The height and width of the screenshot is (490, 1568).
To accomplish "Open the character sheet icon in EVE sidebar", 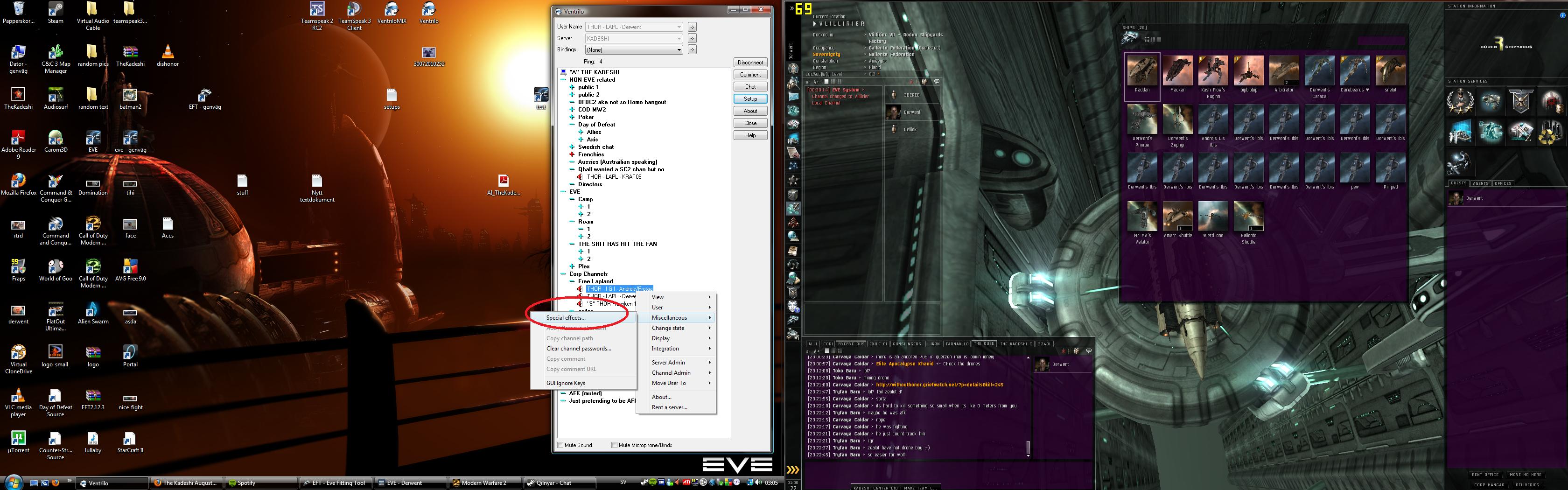I will click(793, 68).
